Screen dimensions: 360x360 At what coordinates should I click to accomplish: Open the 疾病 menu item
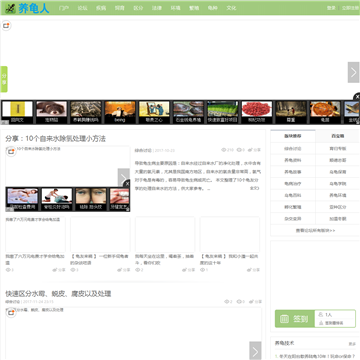101,8
